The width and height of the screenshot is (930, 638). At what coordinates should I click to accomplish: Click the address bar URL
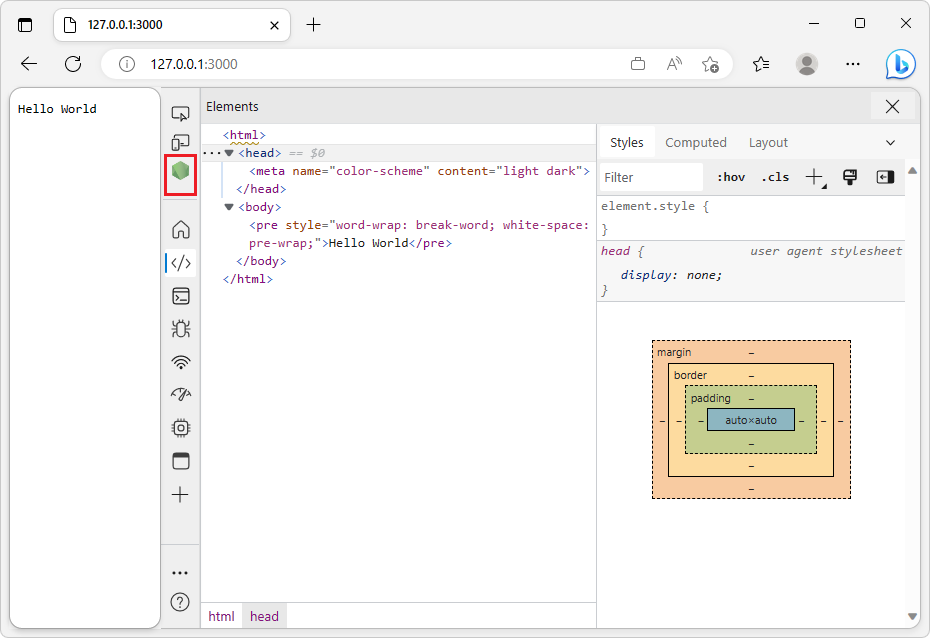tap(194, 64)
